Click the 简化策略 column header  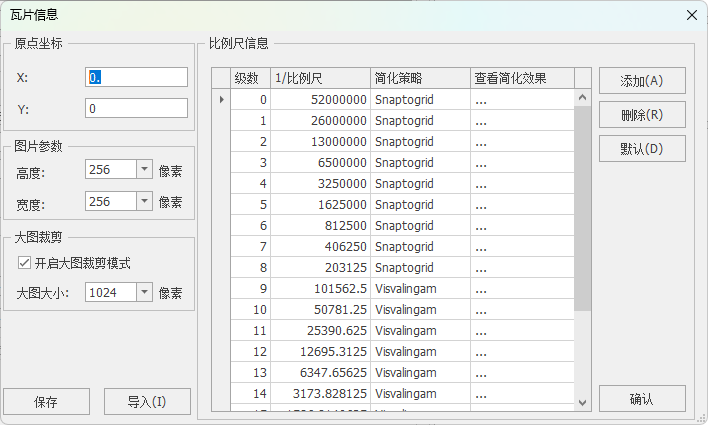420,78
